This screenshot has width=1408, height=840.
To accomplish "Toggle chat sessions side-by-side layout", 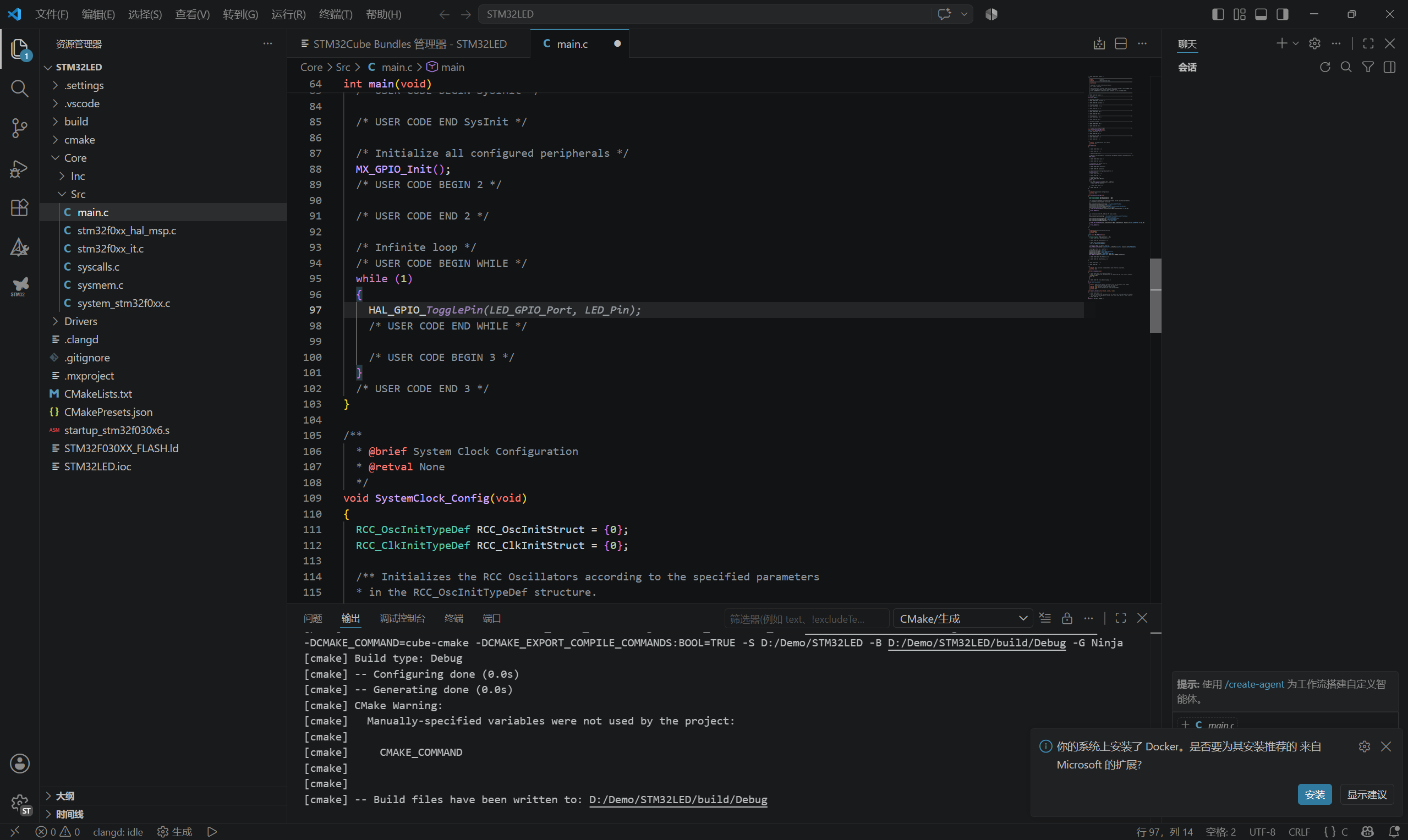I will pyautogui.click(x=1389, y=67).
